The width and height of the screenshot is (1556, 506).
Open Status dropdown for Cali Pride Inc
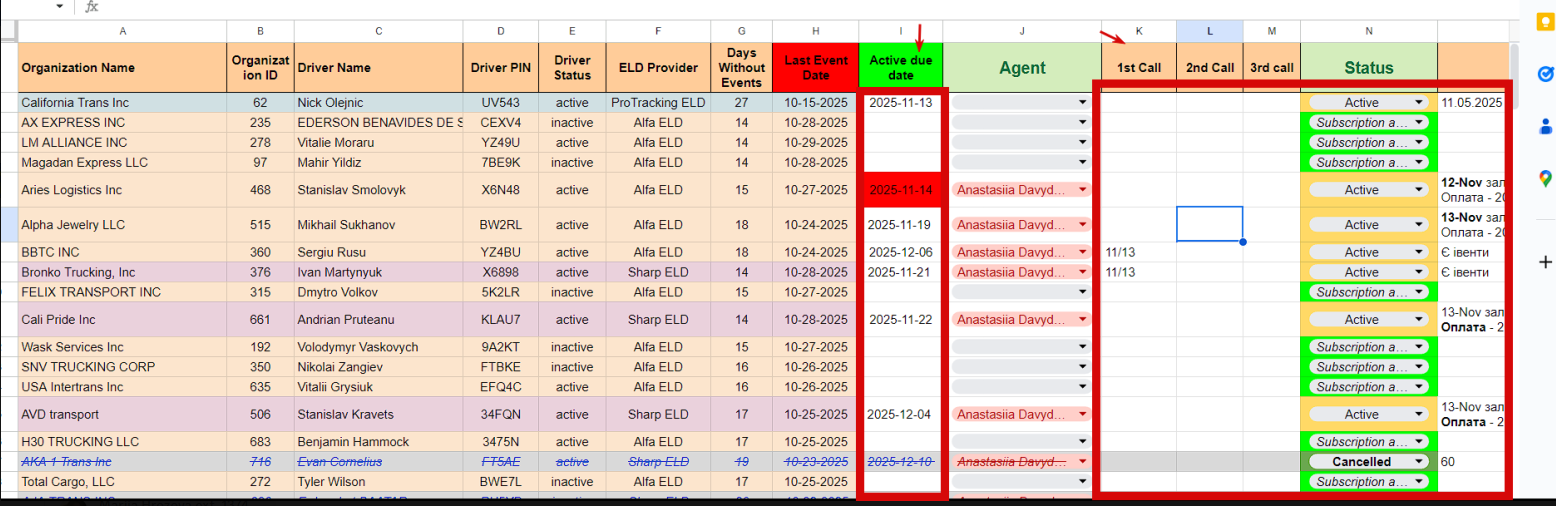pyautogui.click(x=1419, y=320)
